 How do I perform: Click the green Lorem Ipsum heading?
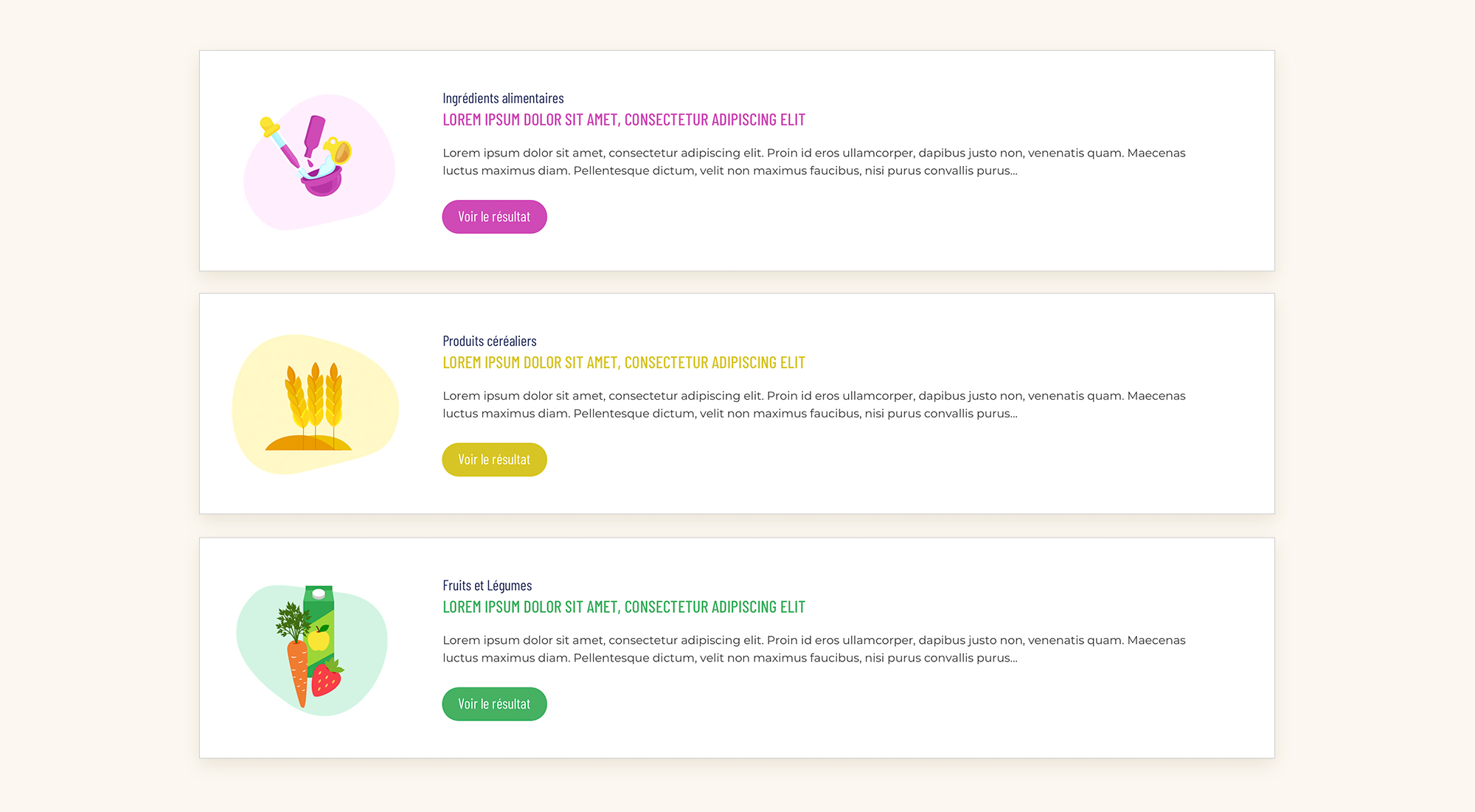click(624, 607)
